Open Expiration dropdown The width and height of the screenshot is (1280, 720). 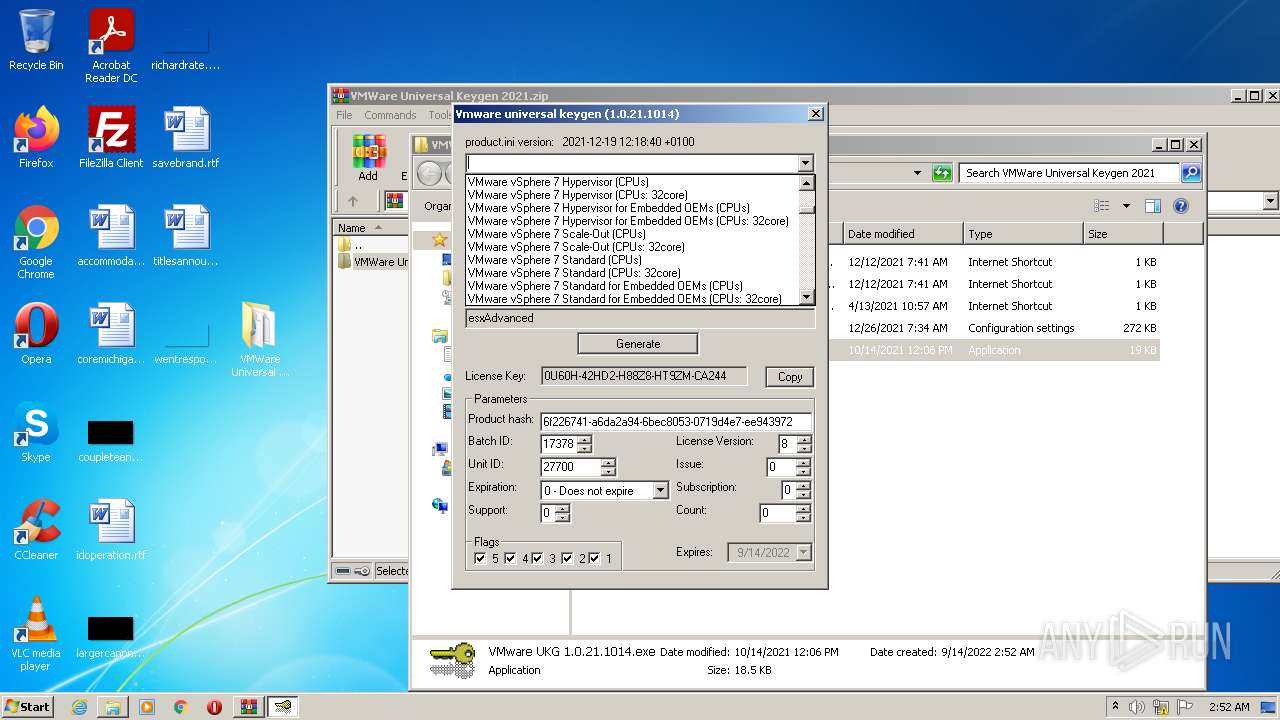coord(660,491)
